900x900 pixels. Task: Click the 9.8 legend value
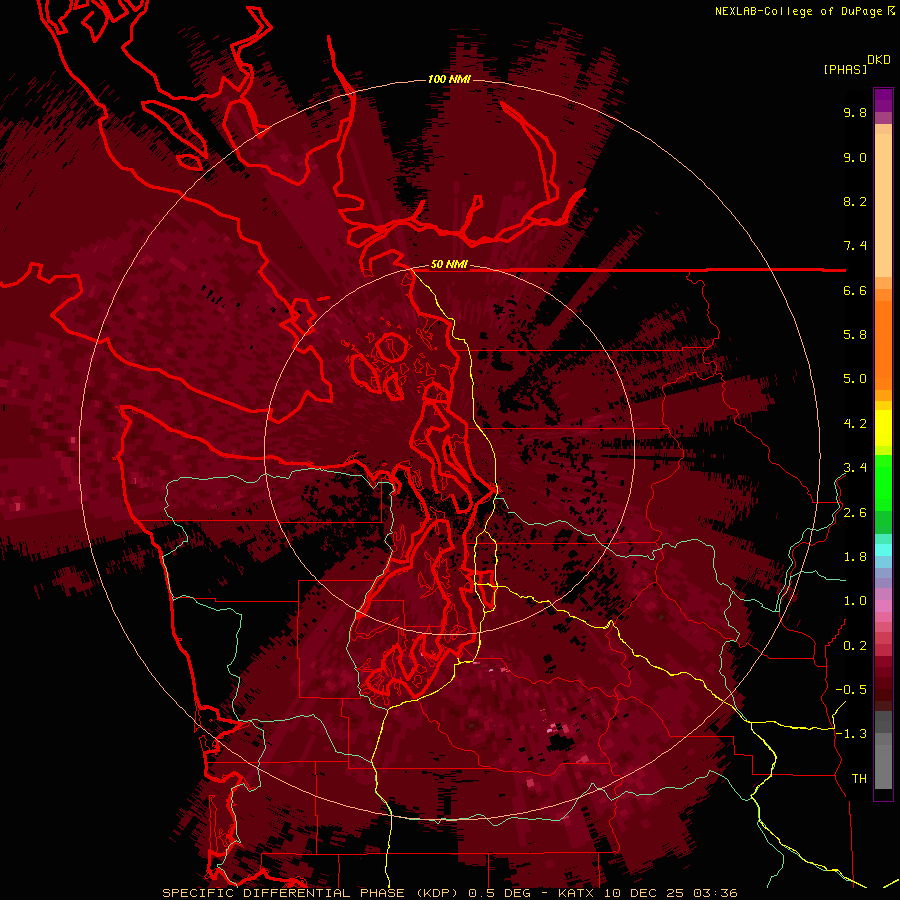pos(855,112)
